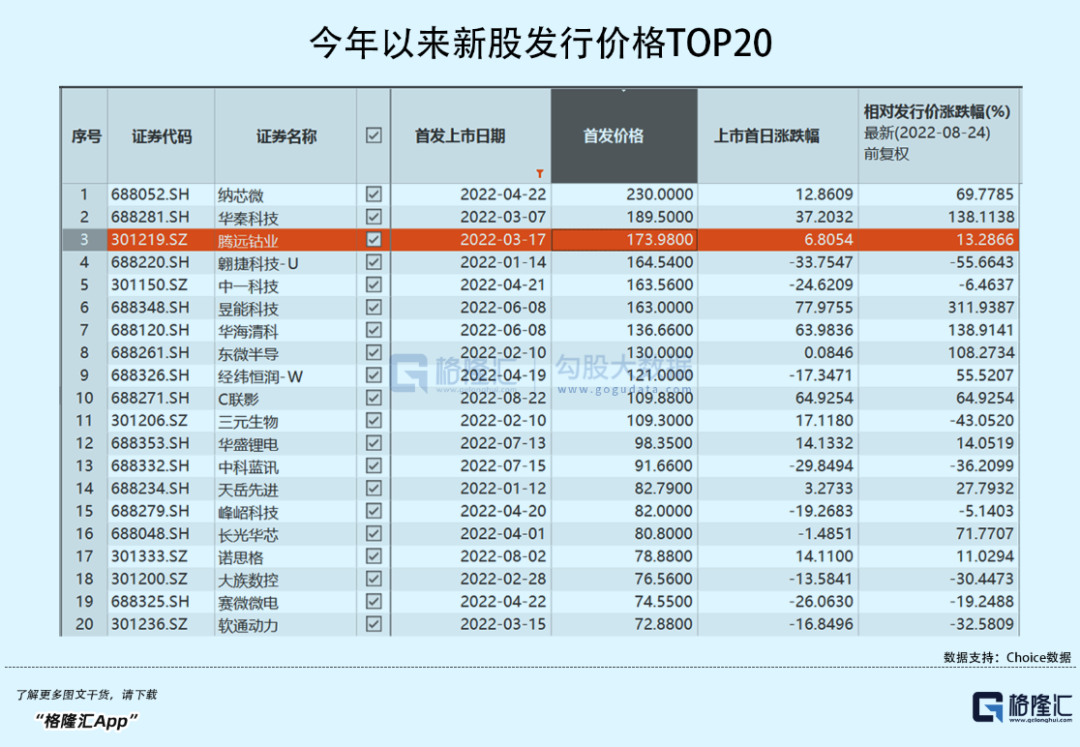Screen dimensions: 1080x747
Task: Toggle checkbox of highlighted 腾远钴业 row
Action: point(373,240)
